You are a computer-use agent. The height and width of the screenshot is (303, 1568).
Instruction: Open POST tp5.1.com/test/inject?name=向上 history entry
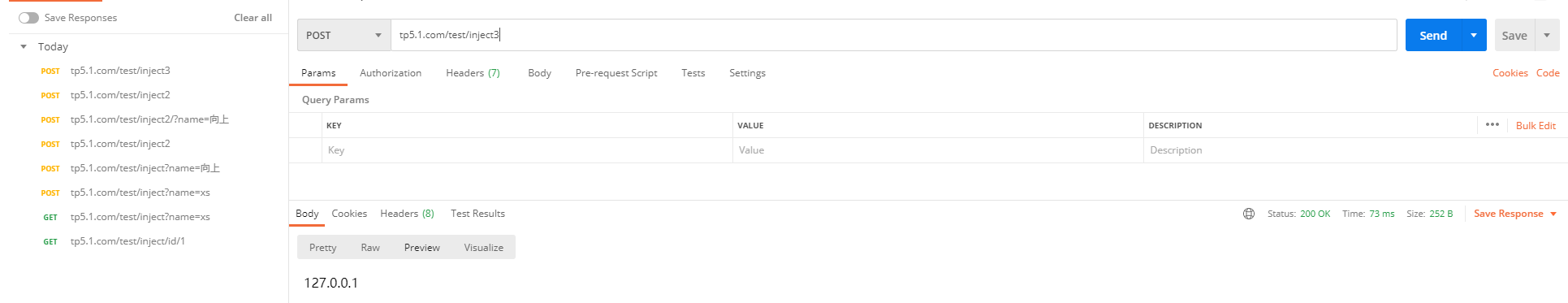pos(145,168)
